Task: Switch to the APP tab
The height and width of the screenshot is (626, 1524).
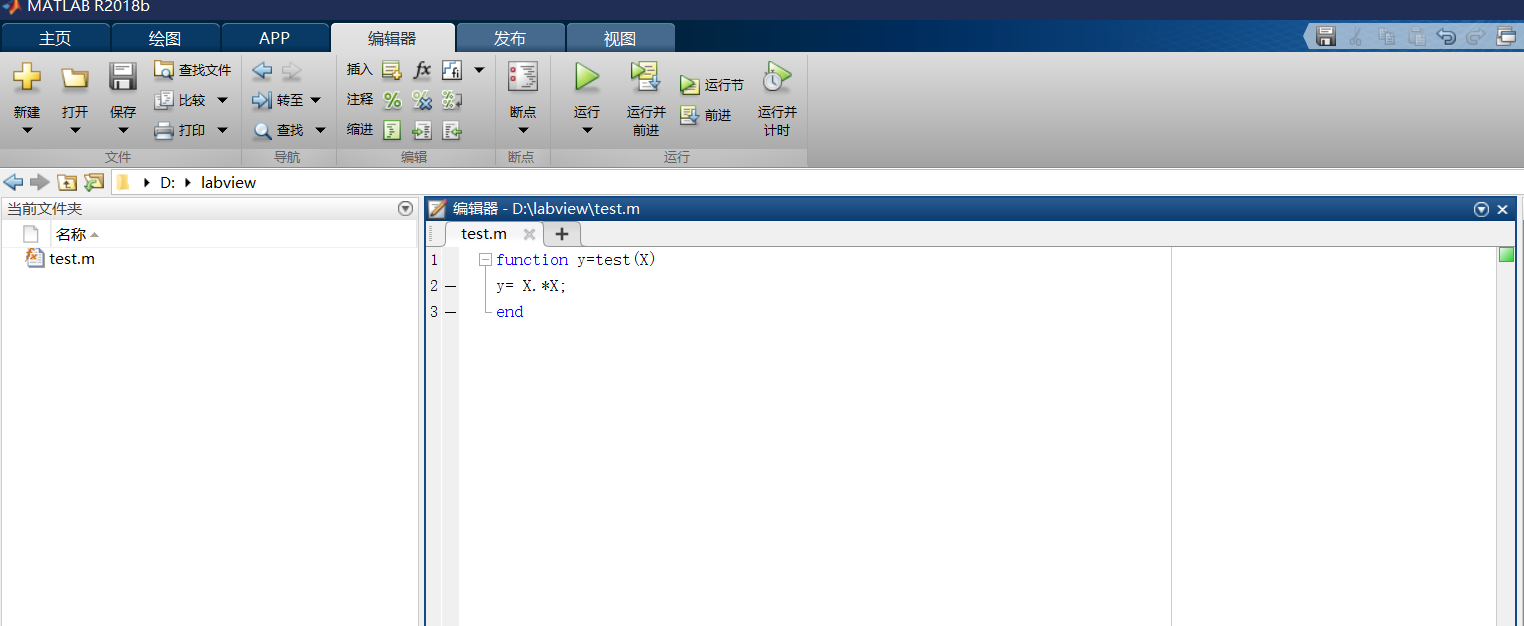Action: coord(275,38)
